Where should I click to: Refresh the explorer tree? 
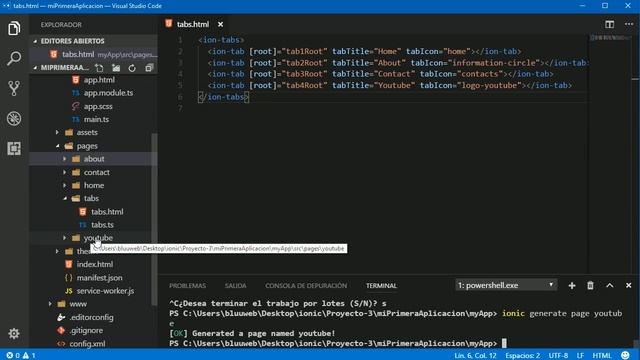132,68
